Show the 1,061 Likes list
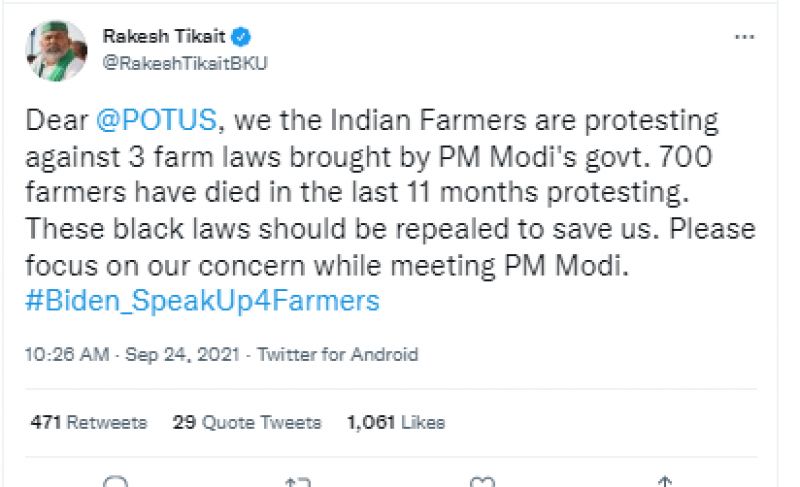 [395, 422]
